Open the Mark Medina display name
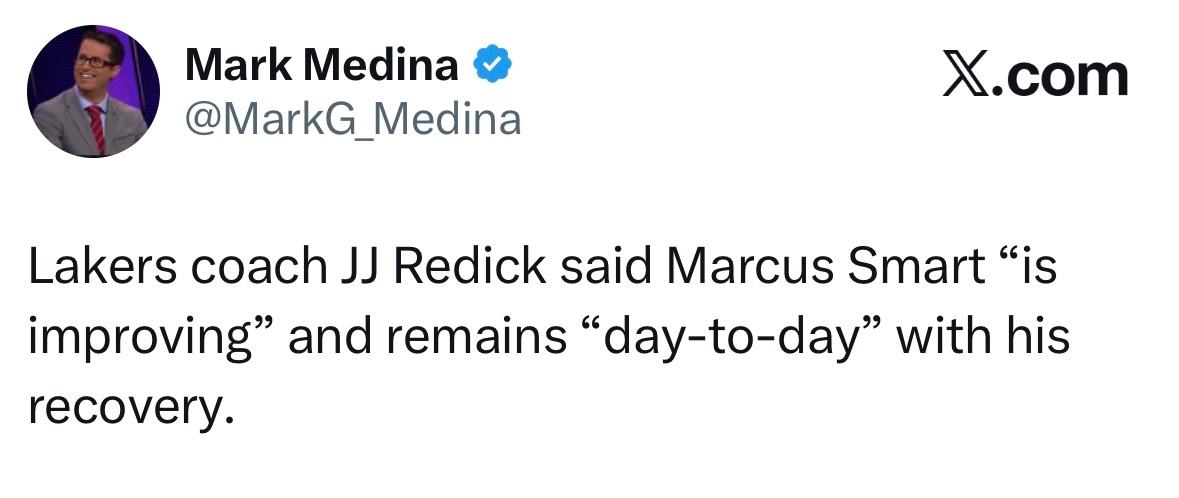1179x498 pixels. pos(322,67)
